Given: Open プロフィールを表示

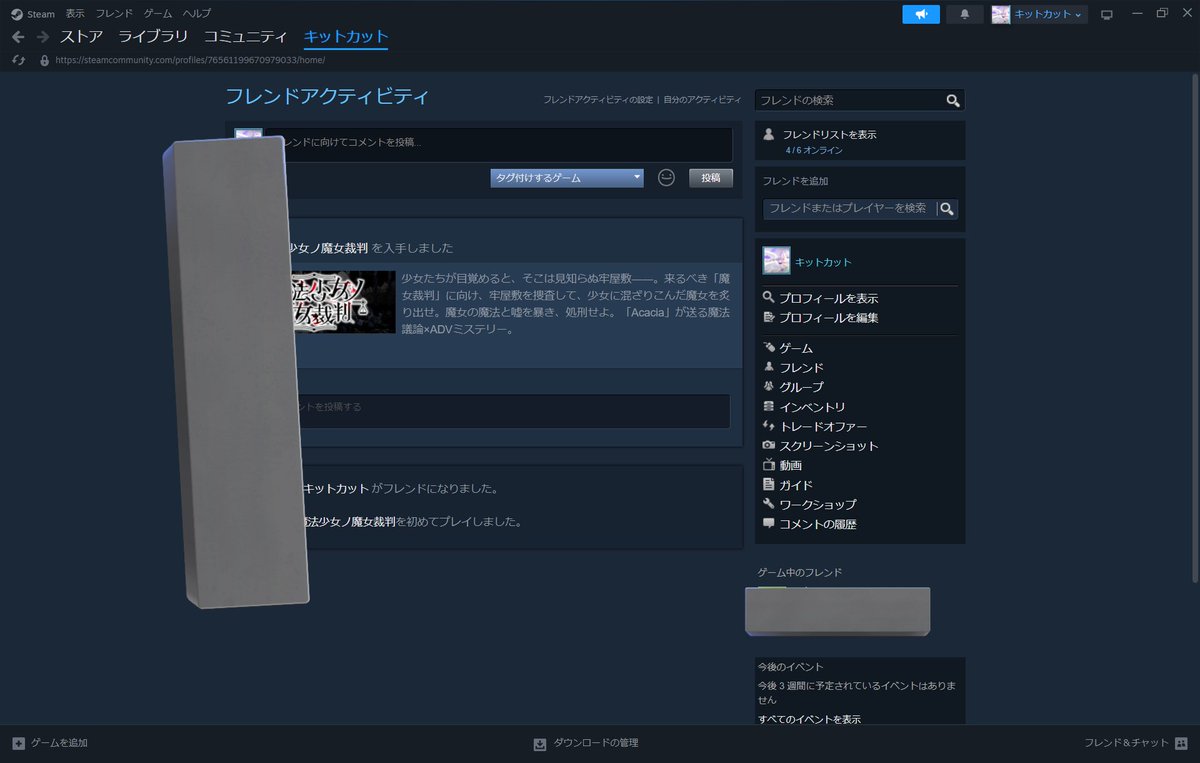Looking at the screenshot, I should coord(828,298).
